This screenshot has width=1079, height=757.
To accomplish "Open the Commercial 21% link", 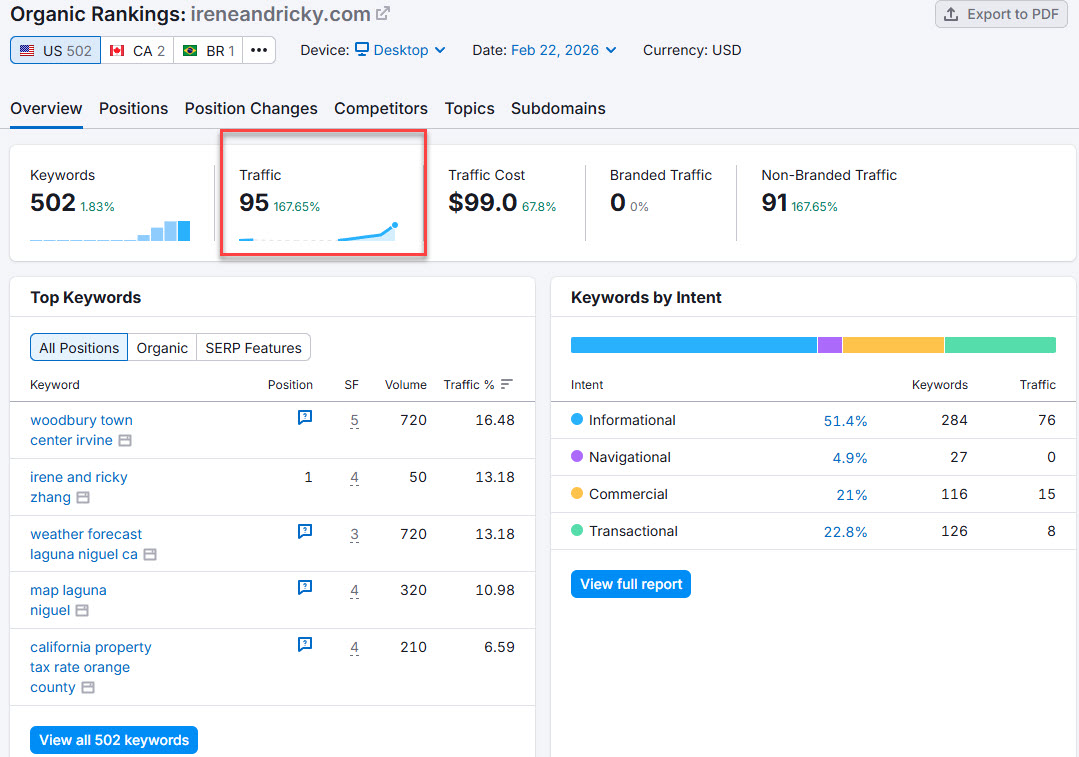I will tap(852, 495).
